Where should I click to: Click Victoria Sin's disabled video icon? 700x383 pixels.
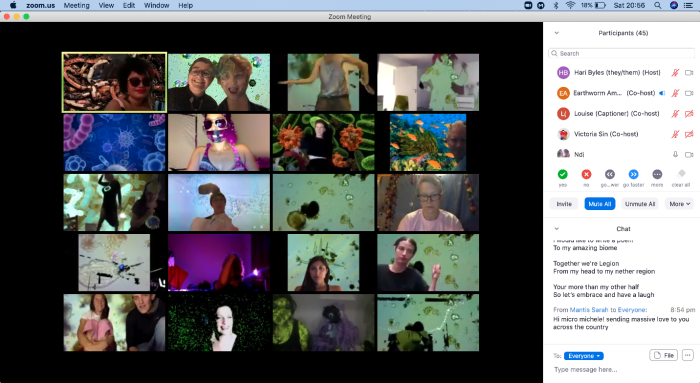(x=689, y=134)
